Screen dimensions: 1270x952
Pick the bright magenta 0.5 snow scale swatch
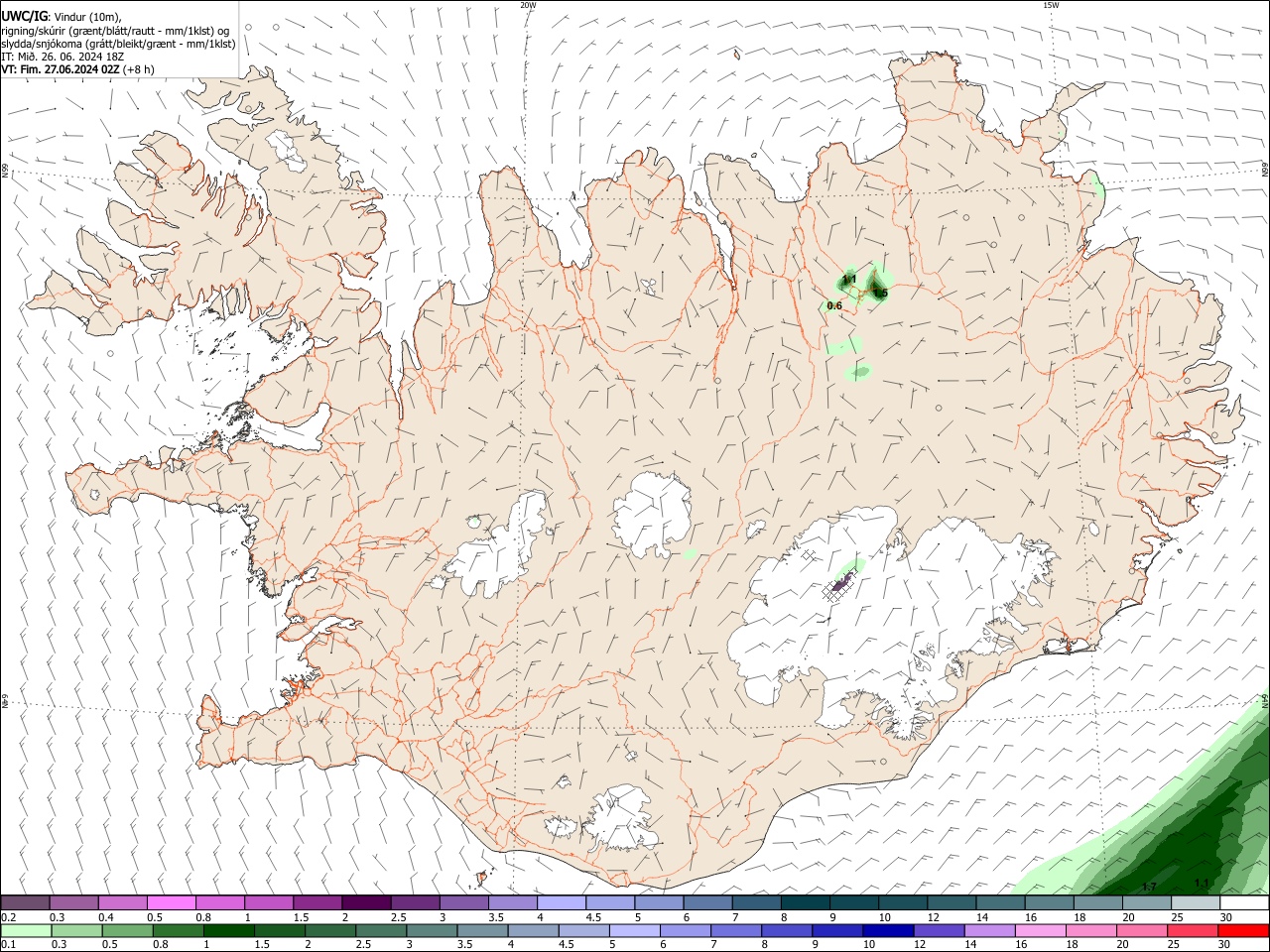(172, 902)
